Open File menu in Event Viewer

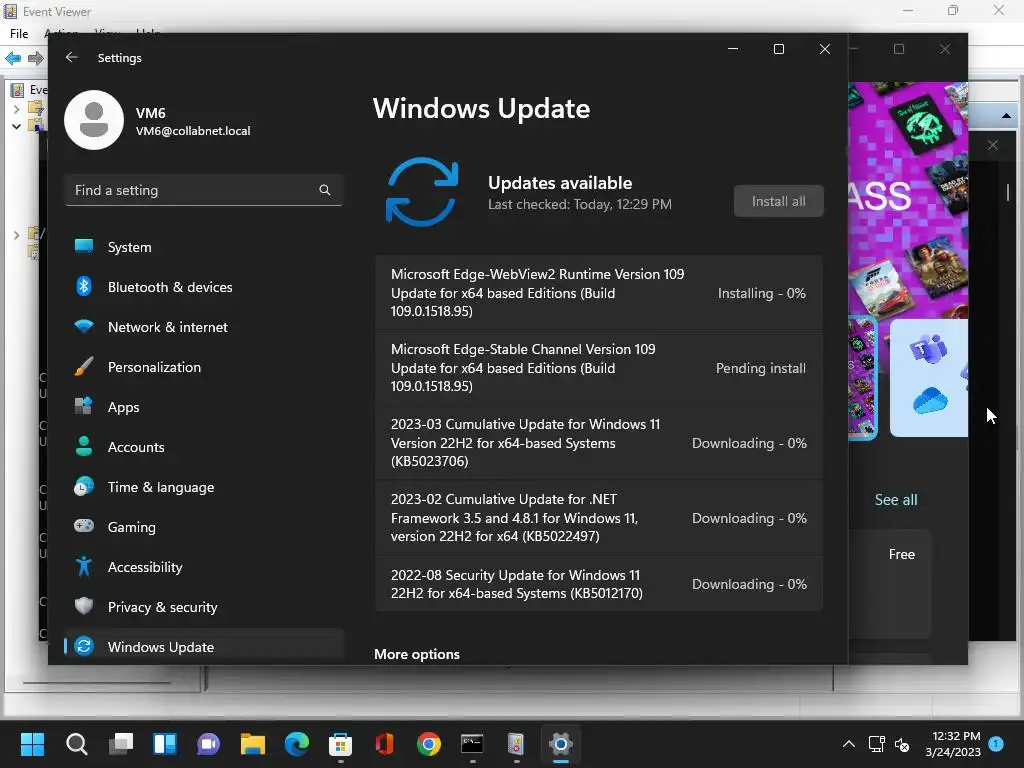19,33
